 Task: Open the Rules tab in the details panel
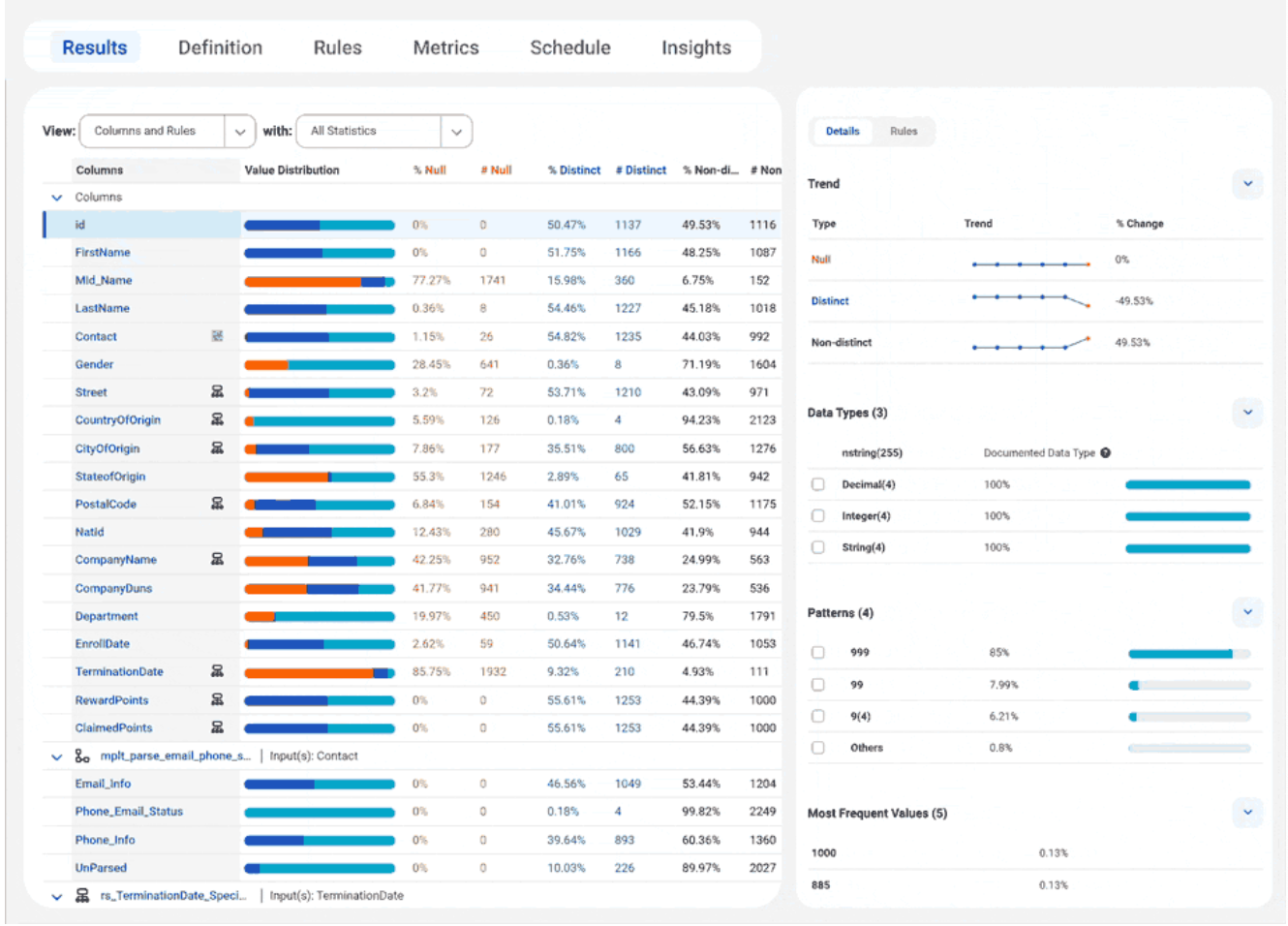point(903,132)
